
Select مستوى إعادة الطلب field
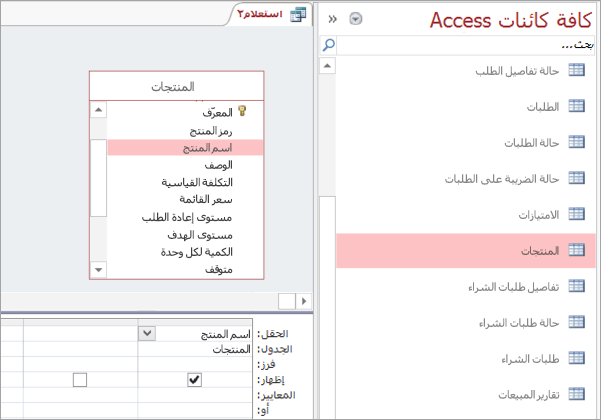point(185,217)
